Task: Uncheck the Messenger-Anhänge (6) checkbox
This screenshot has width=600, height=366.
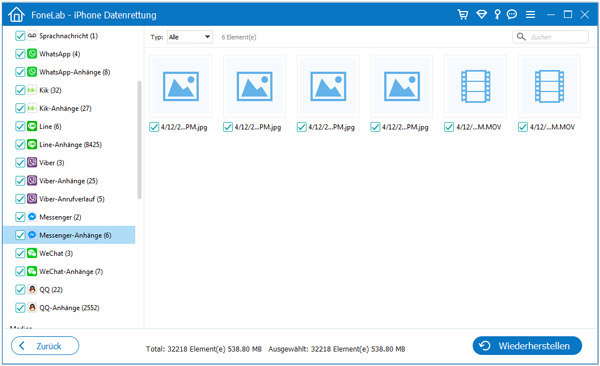Action: point(20,235)
